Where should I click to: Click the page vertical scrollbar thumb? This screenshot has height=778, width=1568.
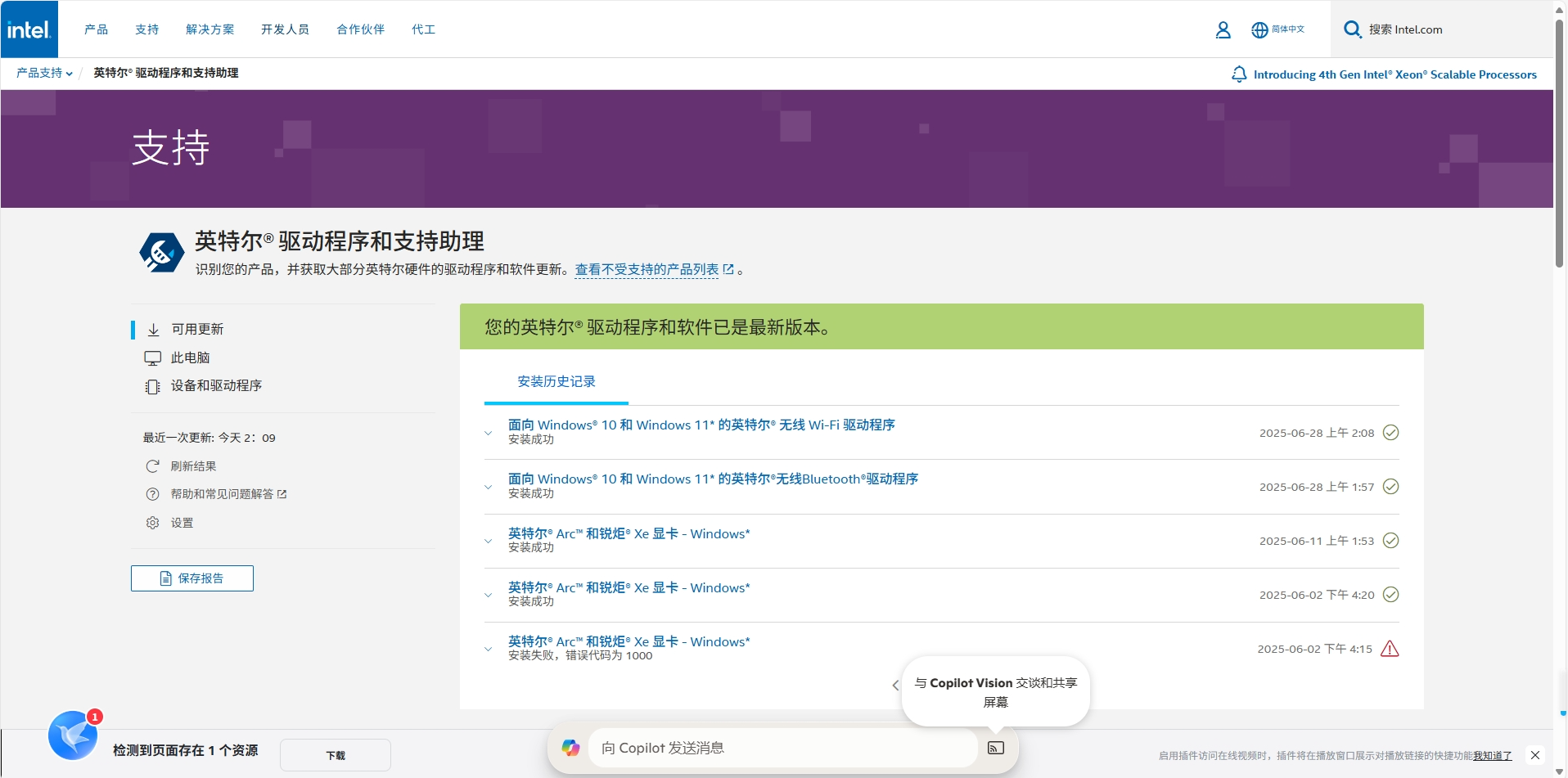(1560, 143)
